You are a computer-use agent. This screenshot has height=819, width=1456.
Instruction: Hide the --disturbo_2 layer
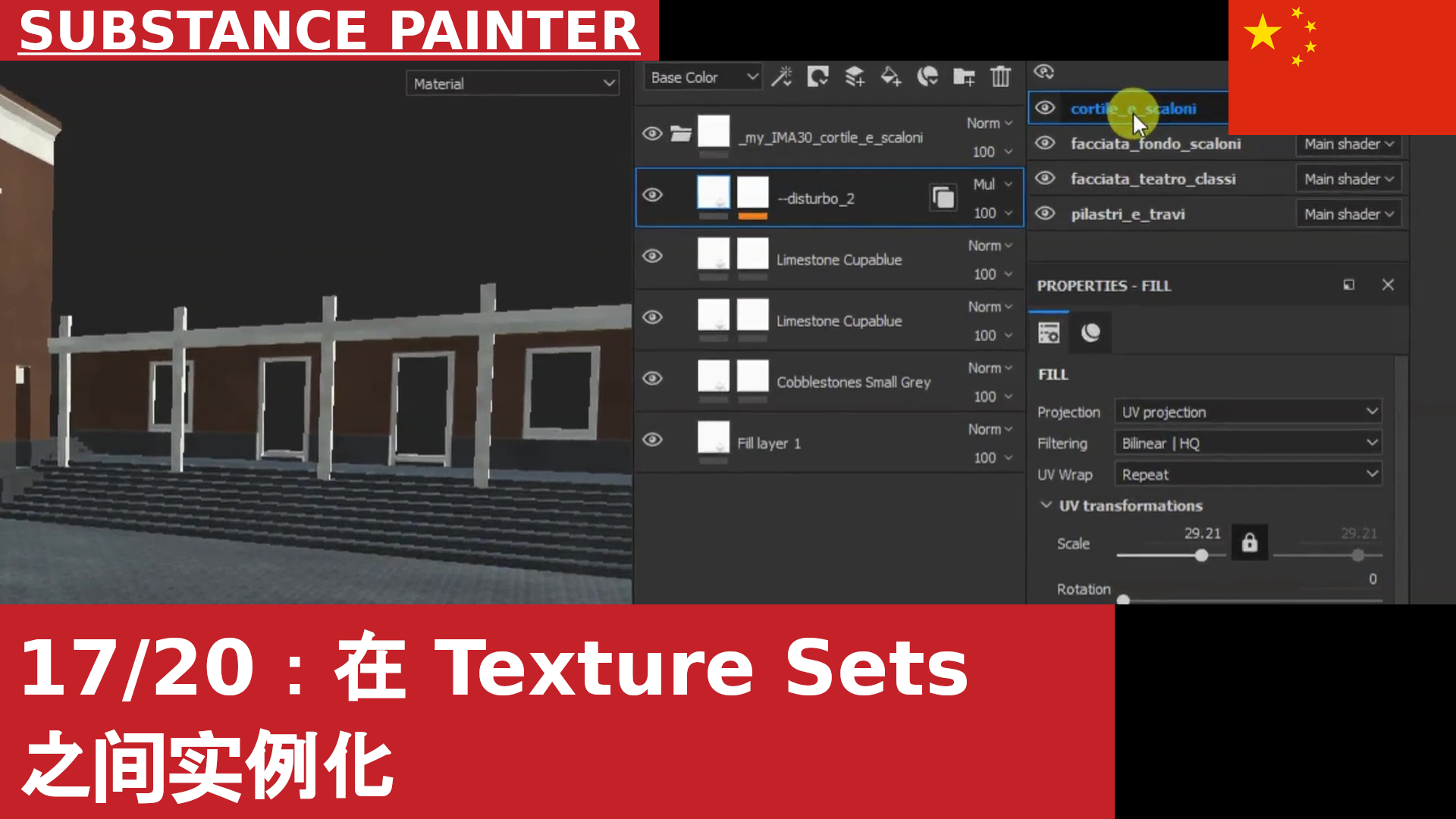point(652,195)
